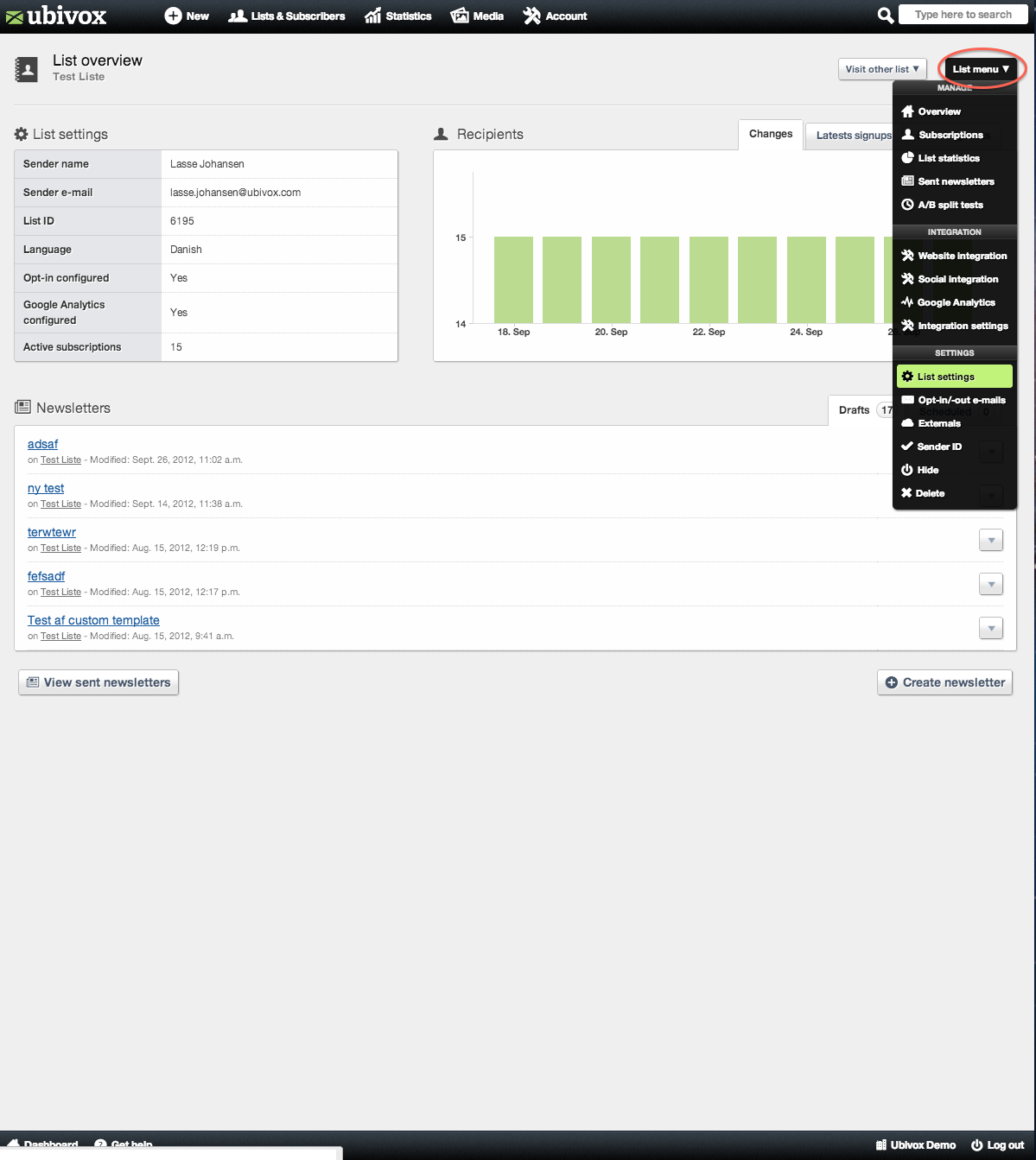Open the New menu
The height and width of the screenshot is (1160, 1036).
(187, 16)
